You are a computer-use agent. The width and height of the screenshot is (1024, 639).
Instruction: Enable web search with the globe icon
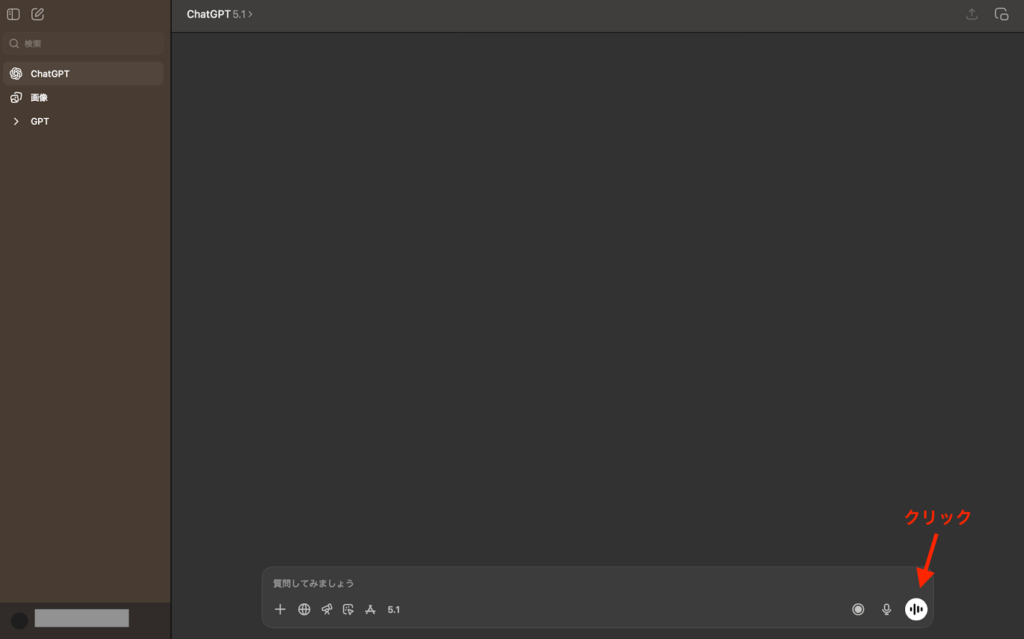tap(304, 609)
